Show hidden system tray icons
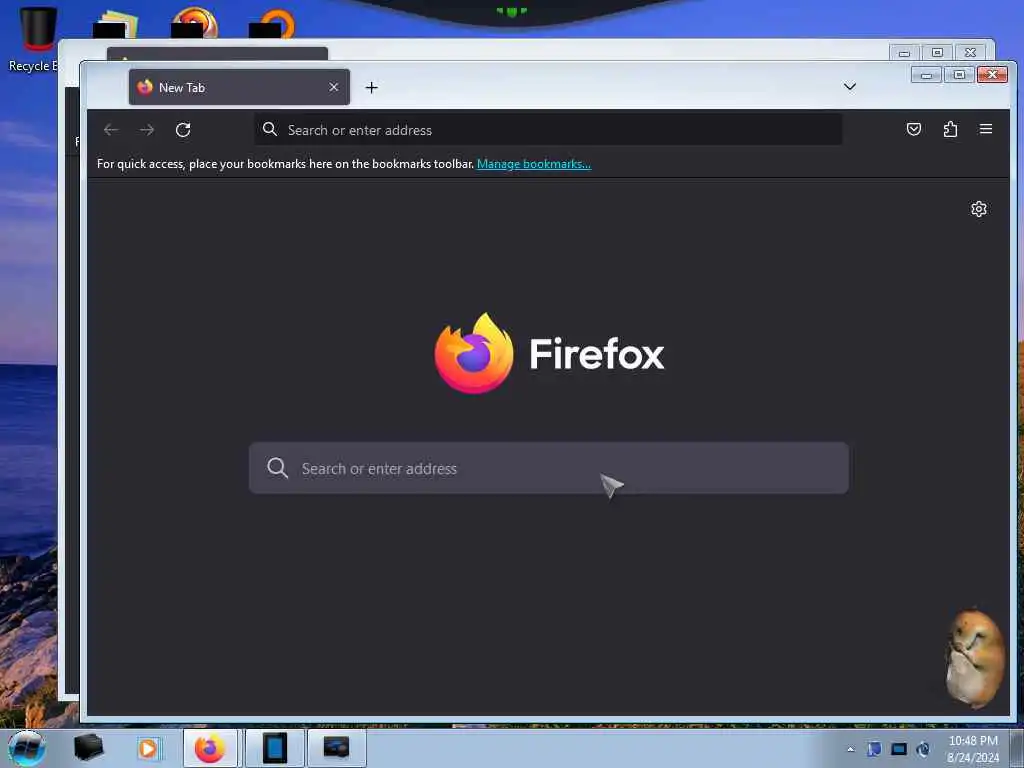1024x768 pixels. point(850,749)
